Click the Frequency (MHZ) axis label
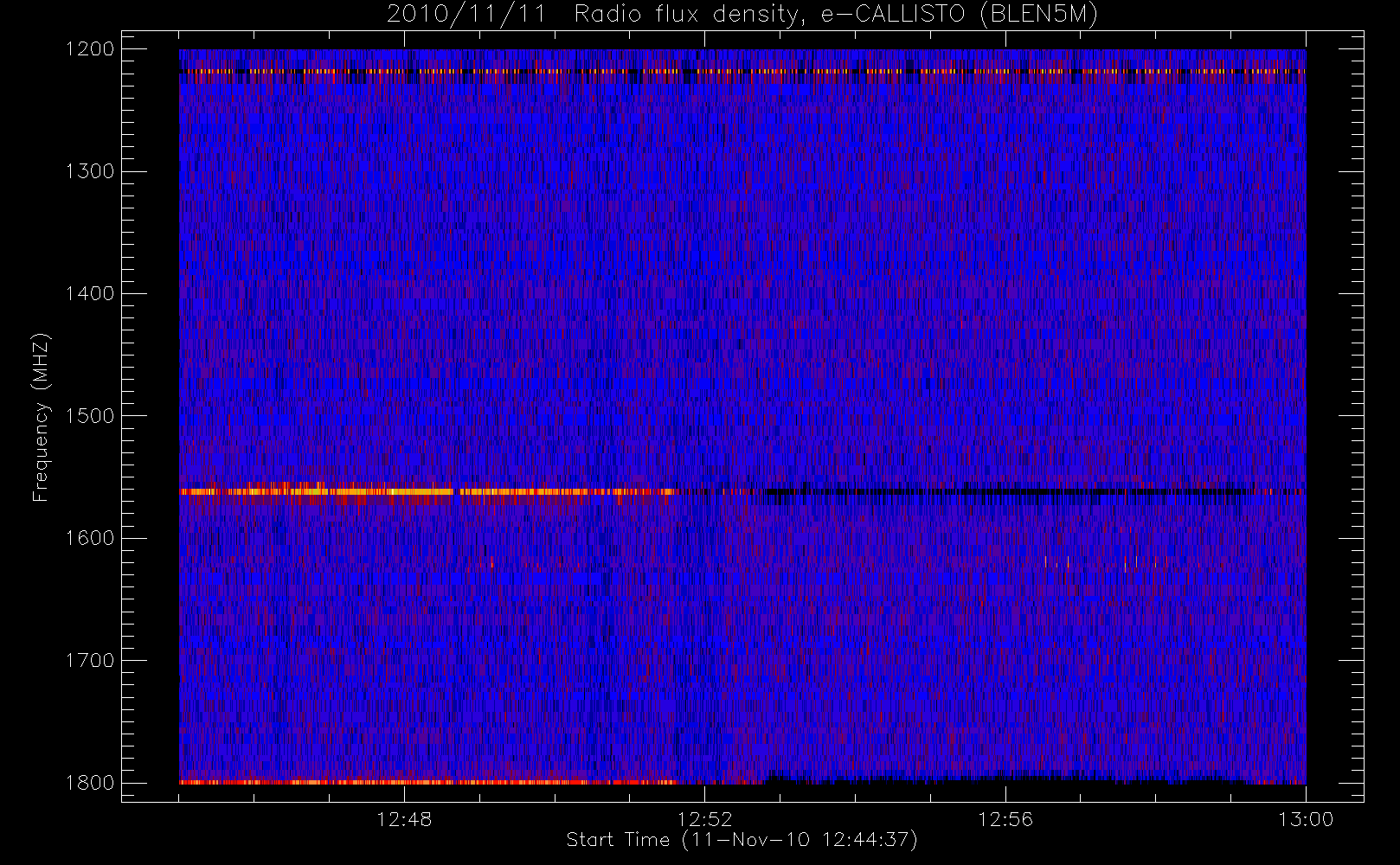 click(x=41, y=417)
